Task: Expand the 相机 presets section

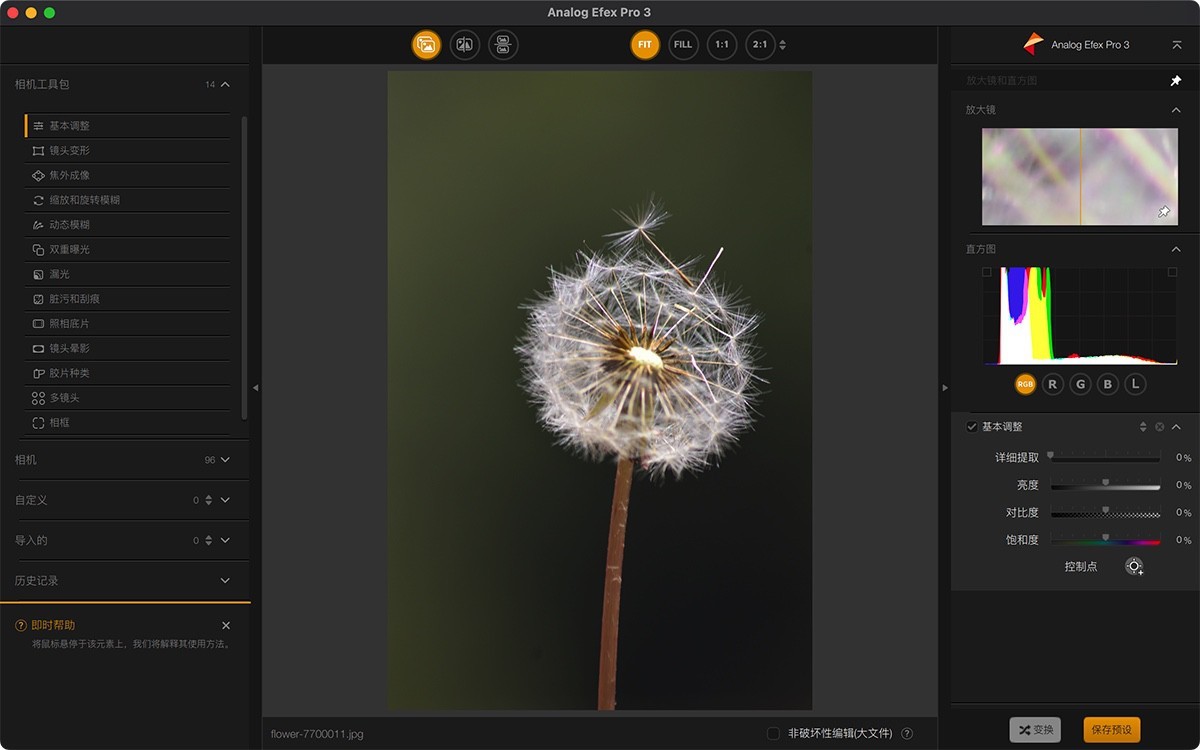Action: 225,460
